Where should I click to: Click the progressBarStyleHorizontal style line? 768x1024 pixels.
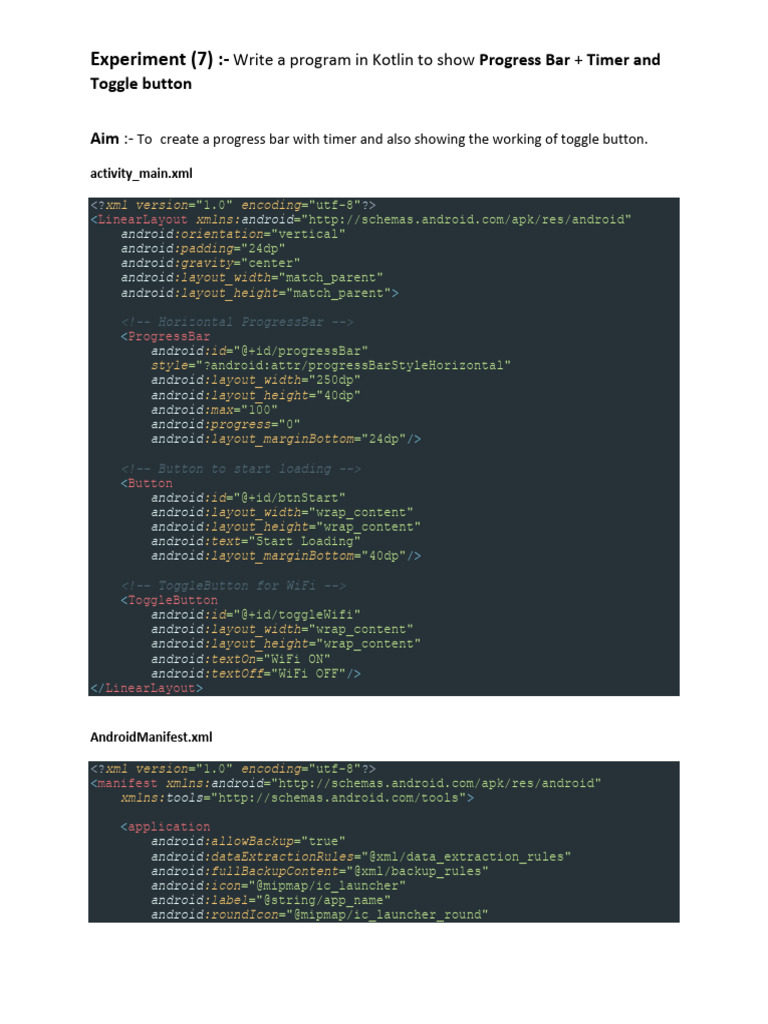330,366
